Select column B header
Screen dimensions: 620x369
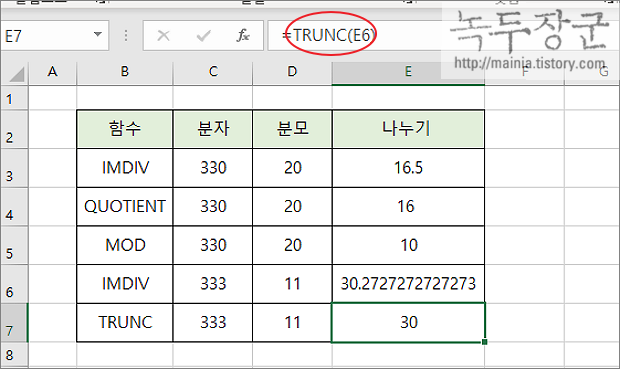tap(125, 73)
